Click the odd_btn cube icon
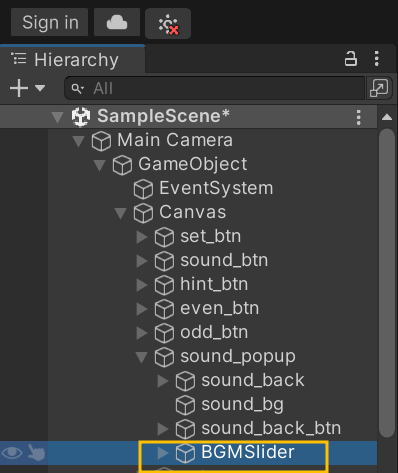This screenshot has height=473, width=398. [x=164, y=333]
